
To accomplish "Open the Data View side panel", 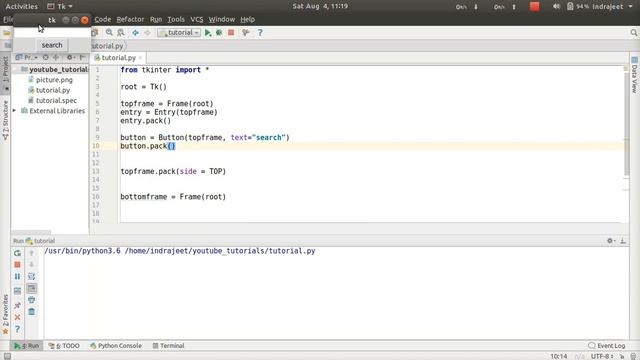I will pos(634,75).
